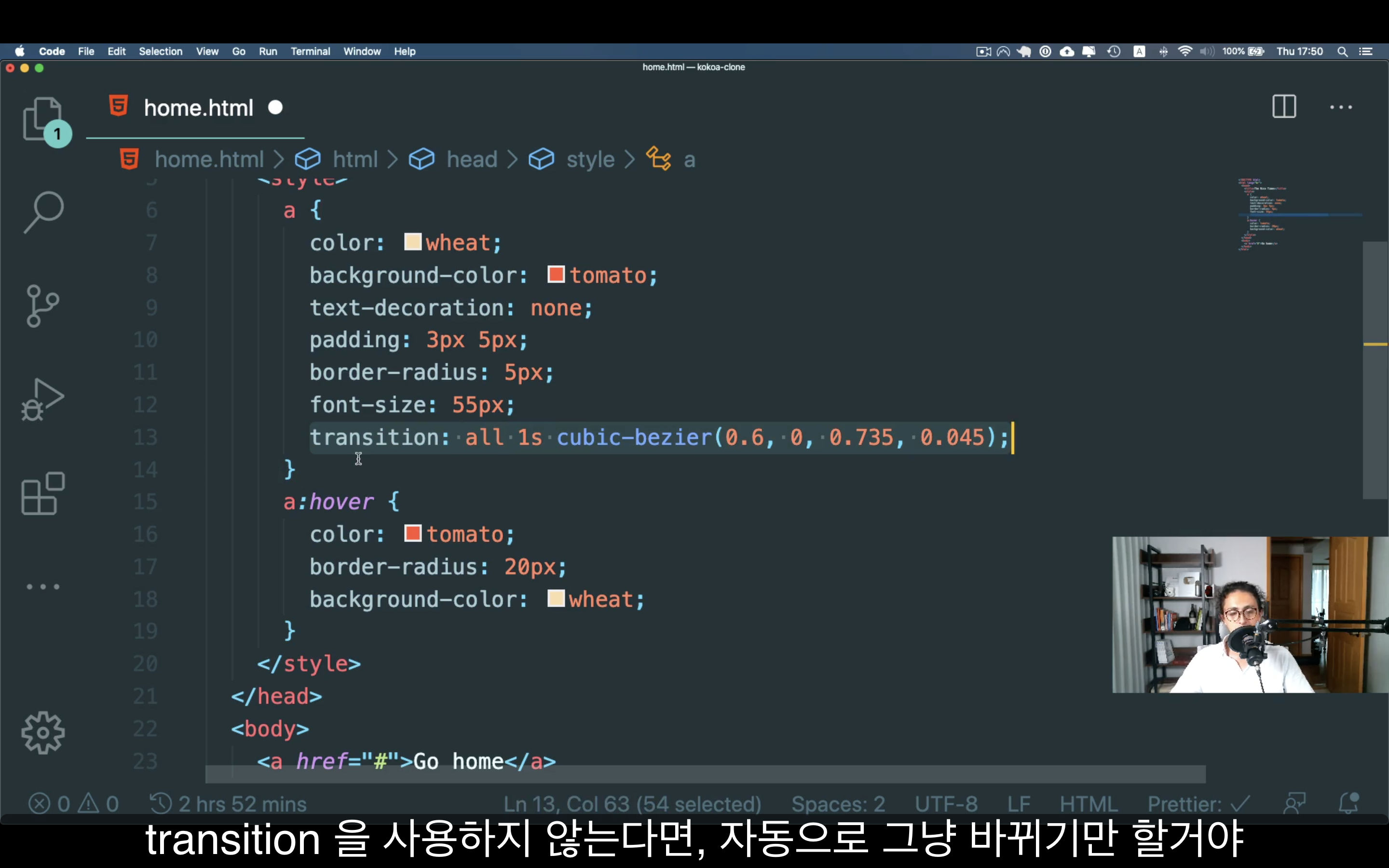This screenshot has height=868, width=1389.
Task: Click the tomato background-color swatch
Action: click(556, 274)
